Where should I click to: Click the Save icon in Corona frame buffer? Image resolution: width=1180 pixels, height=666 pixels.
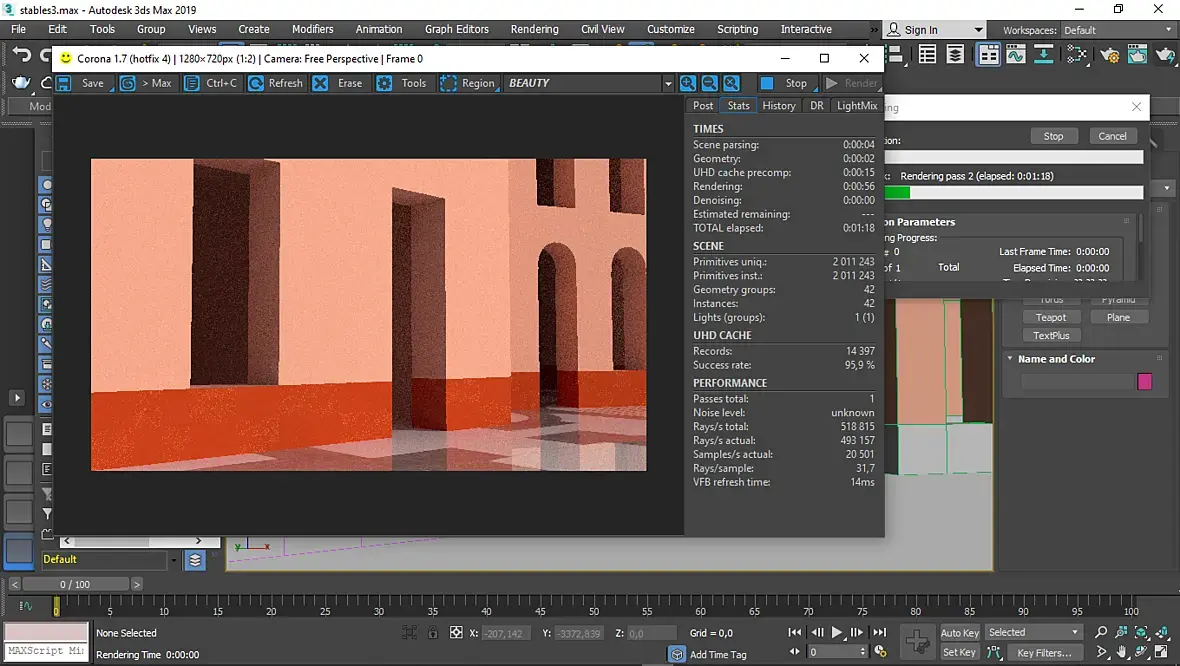point(64,83)
